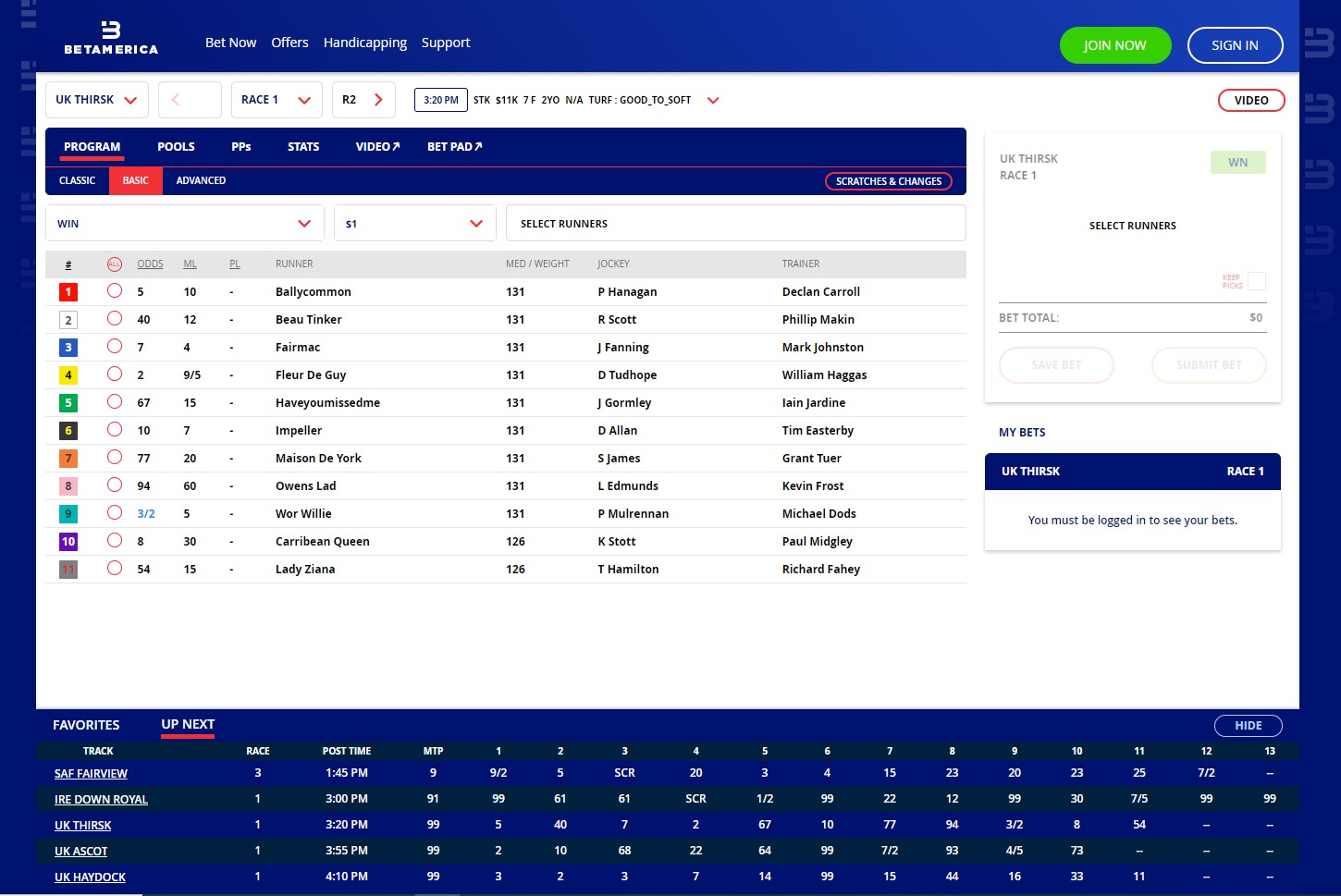Select Lady Ziana runner radio button
This screenshot has height=896, width=1341.
click(115, 568)
